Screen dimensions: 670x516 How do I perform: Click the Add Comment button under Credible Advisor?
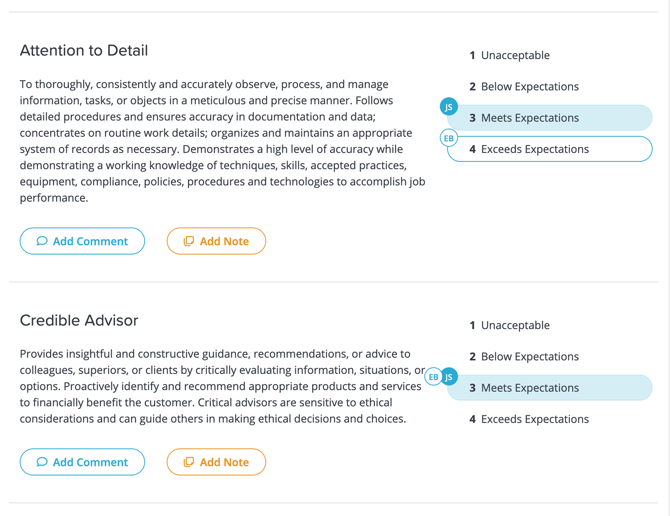(x=82, y=462)
